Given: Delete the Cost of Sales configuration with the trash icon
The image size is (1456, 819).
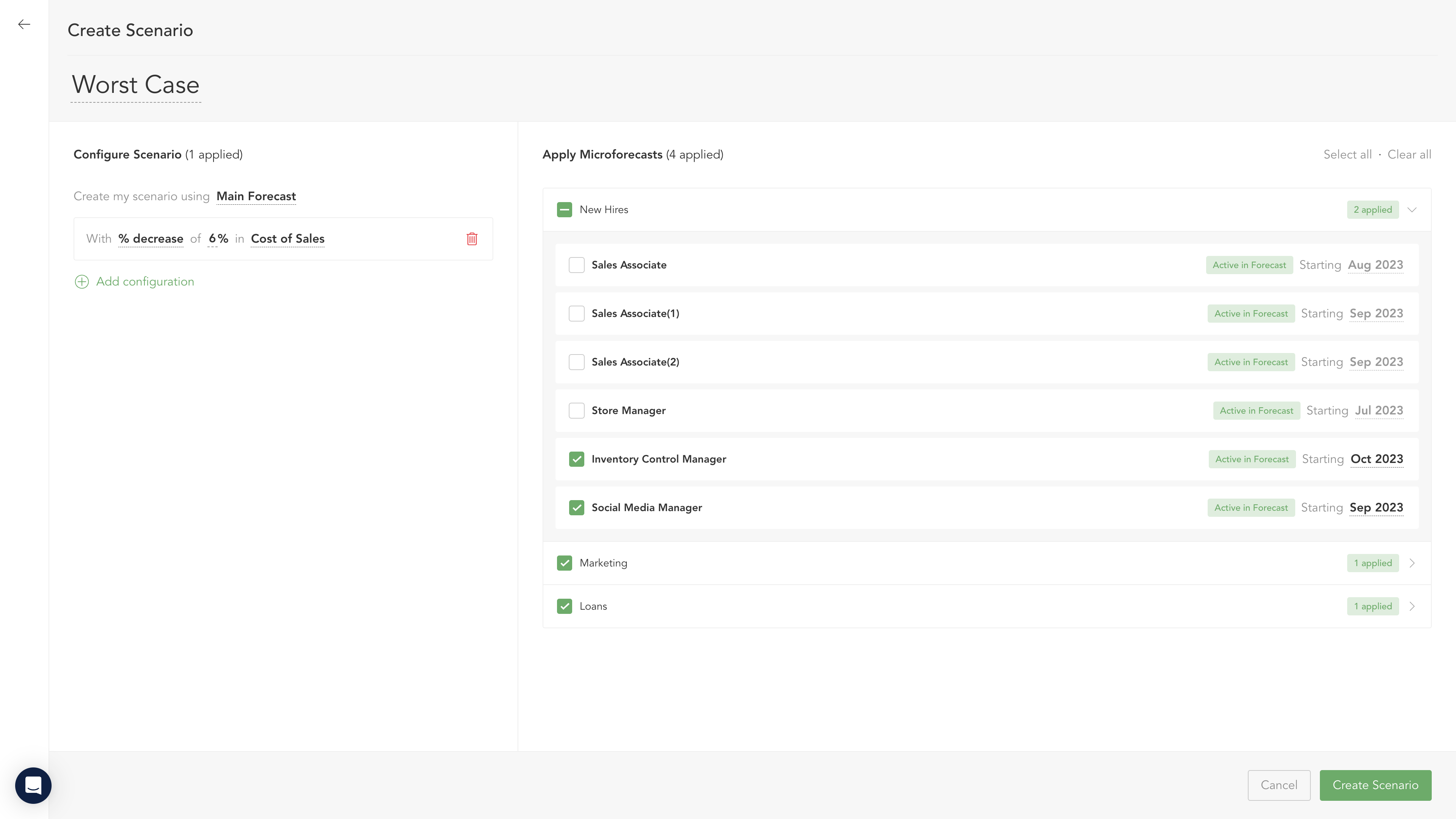Looking at the screenshot, I should (472, 238).
